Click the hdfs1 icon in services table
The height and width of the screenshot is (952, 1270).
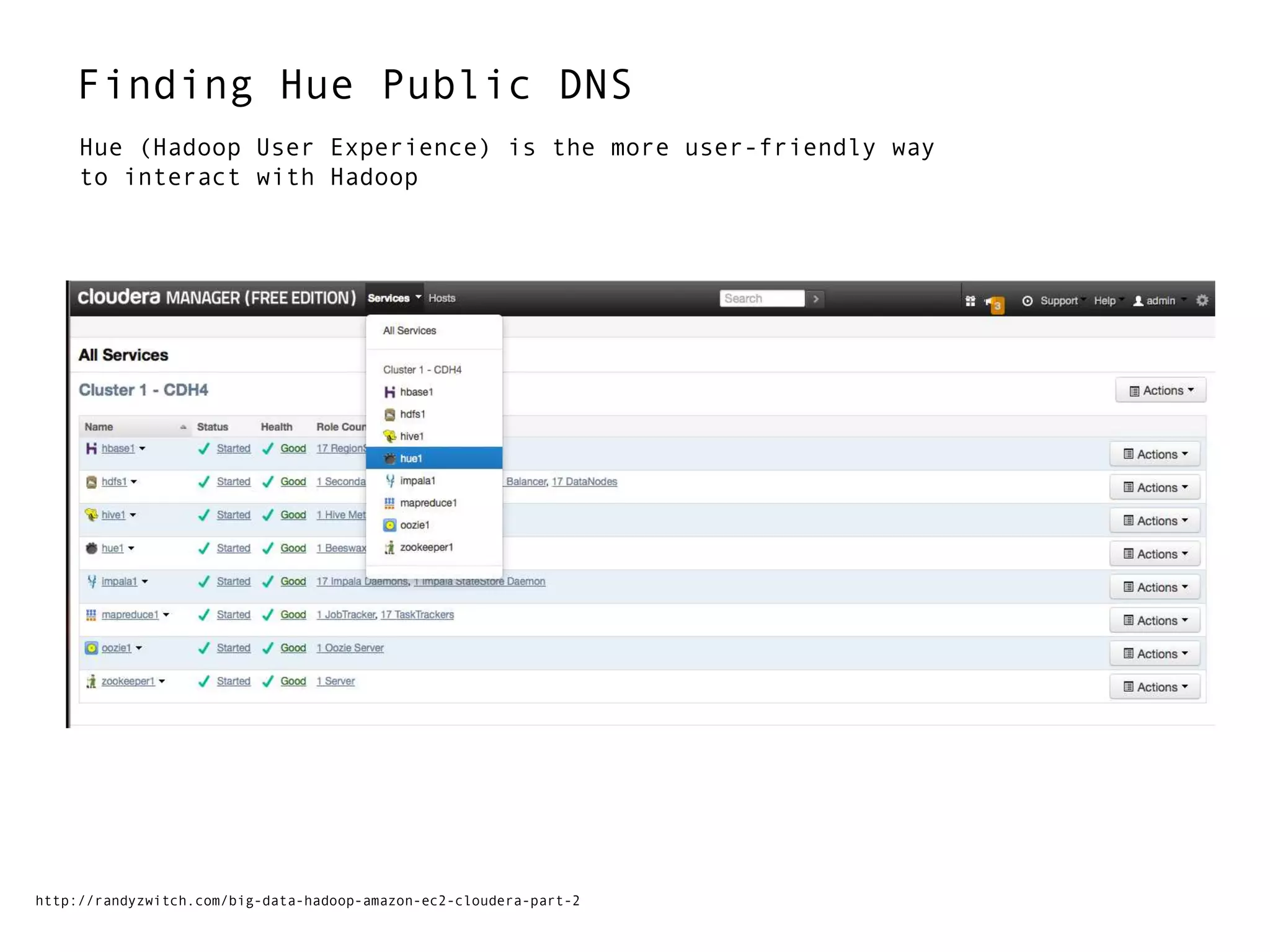(x=91, y=482)
